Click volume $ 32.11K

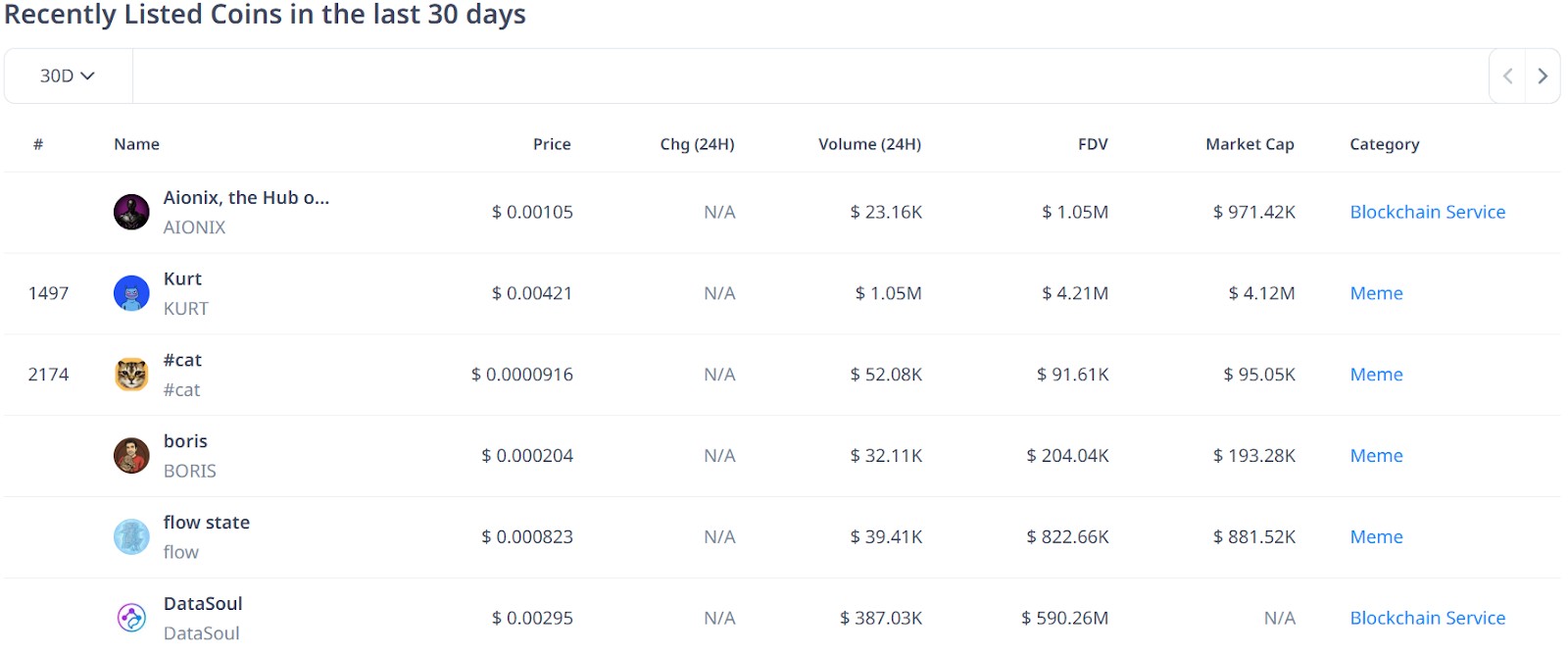(886, 456)
